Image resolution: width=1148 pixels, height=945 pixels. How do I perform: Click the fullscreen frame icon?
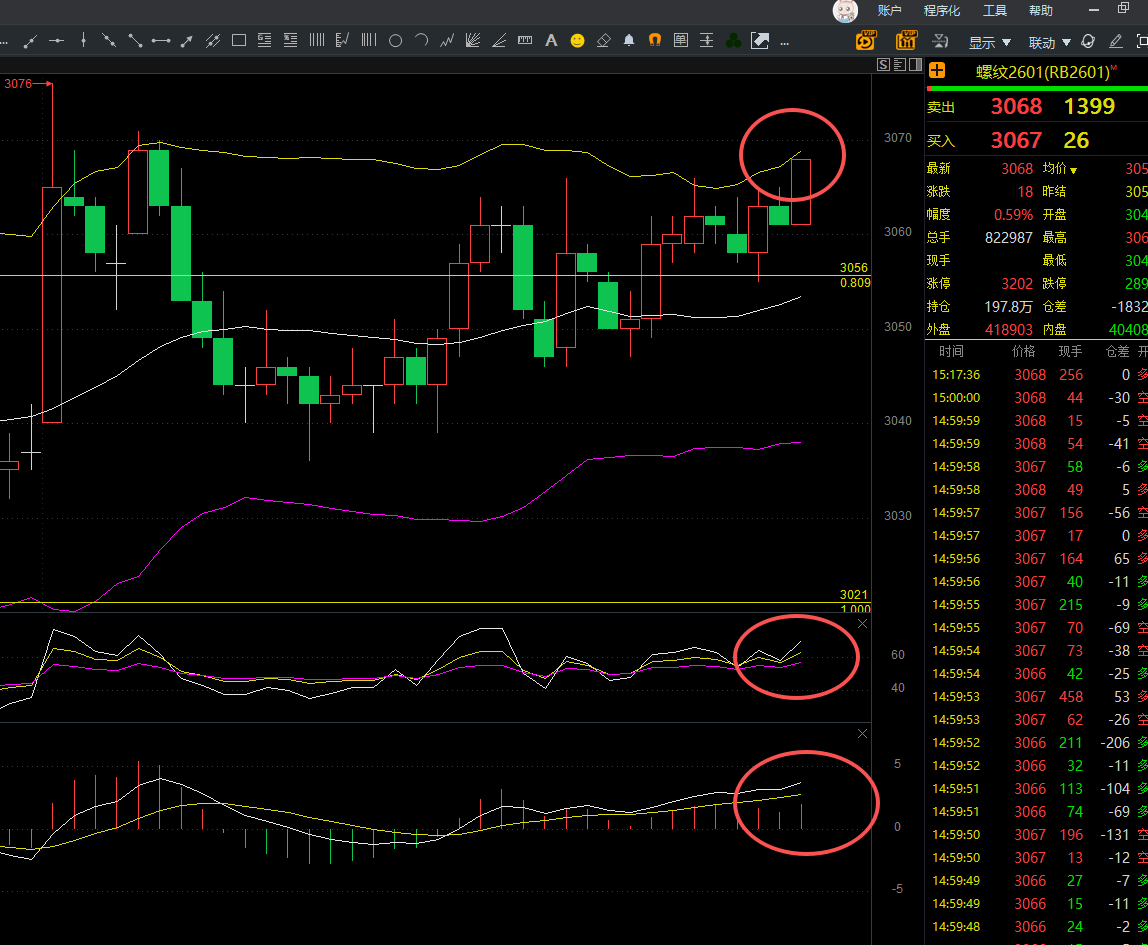click(1141, 42)
